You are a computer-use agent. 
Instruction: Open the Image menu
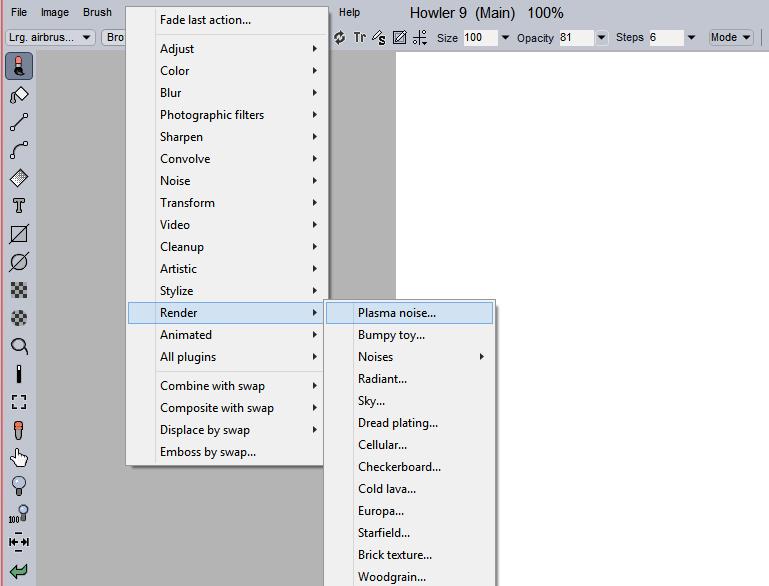pos(55,13)
